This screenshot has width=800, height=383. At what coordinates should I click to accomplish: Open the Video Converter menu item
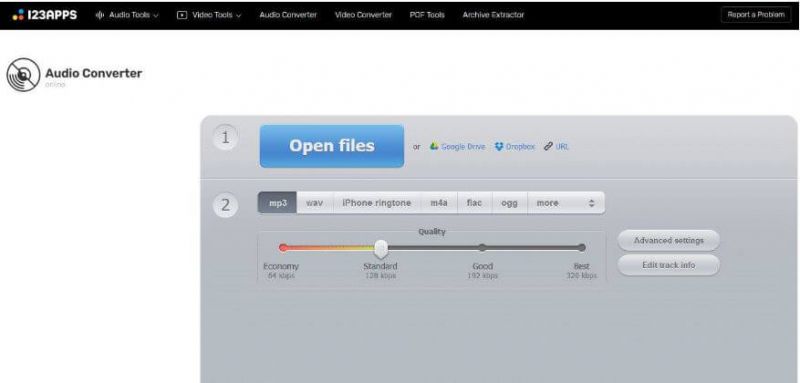[363, 15]
